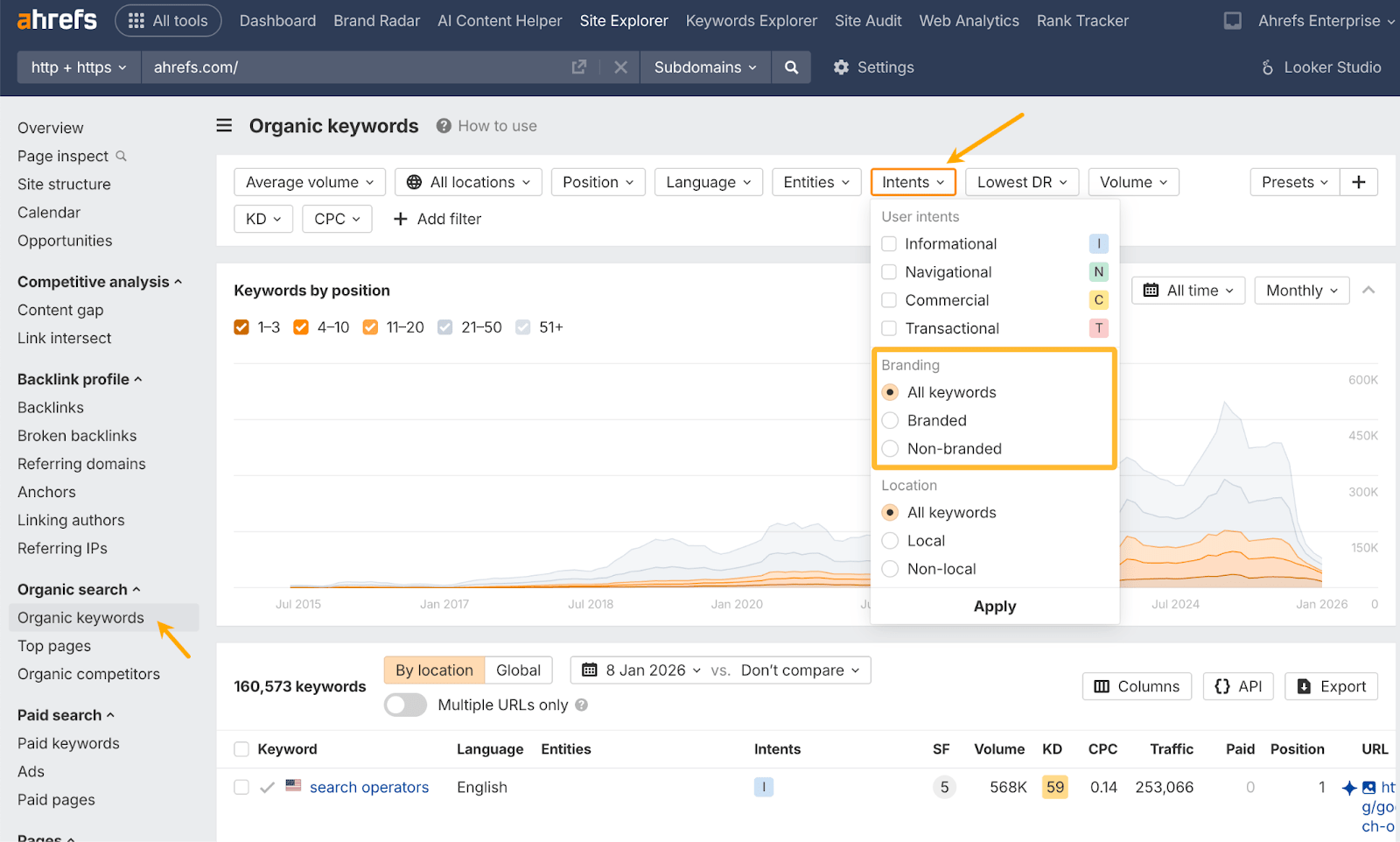
Task: Run the search with the magnifier icon
Action: pyautogui.click(x=790, y=67)
